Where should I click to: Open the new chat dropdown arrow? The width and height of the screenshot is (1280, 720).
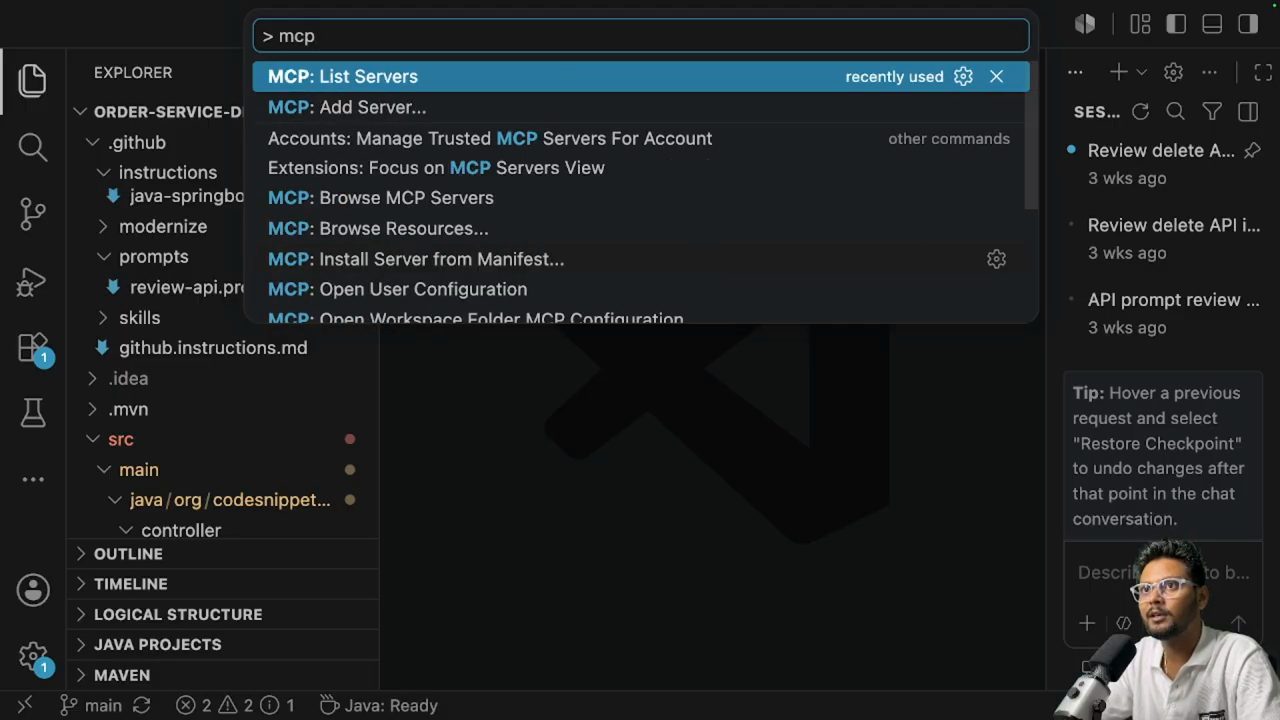tap(1141, 72)
